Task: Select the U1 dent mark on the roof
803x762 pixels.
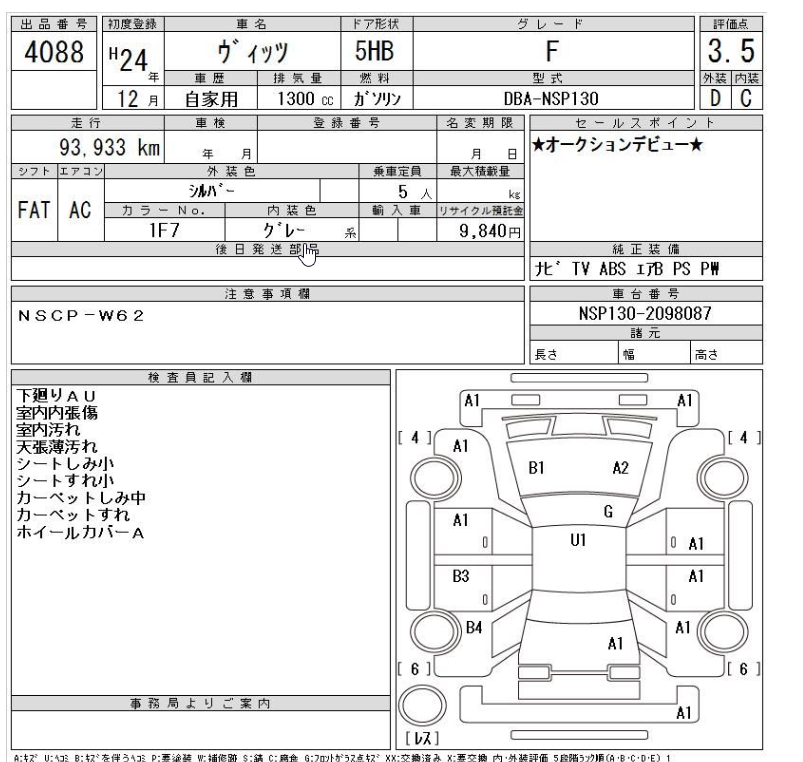Action: point(577,539)
